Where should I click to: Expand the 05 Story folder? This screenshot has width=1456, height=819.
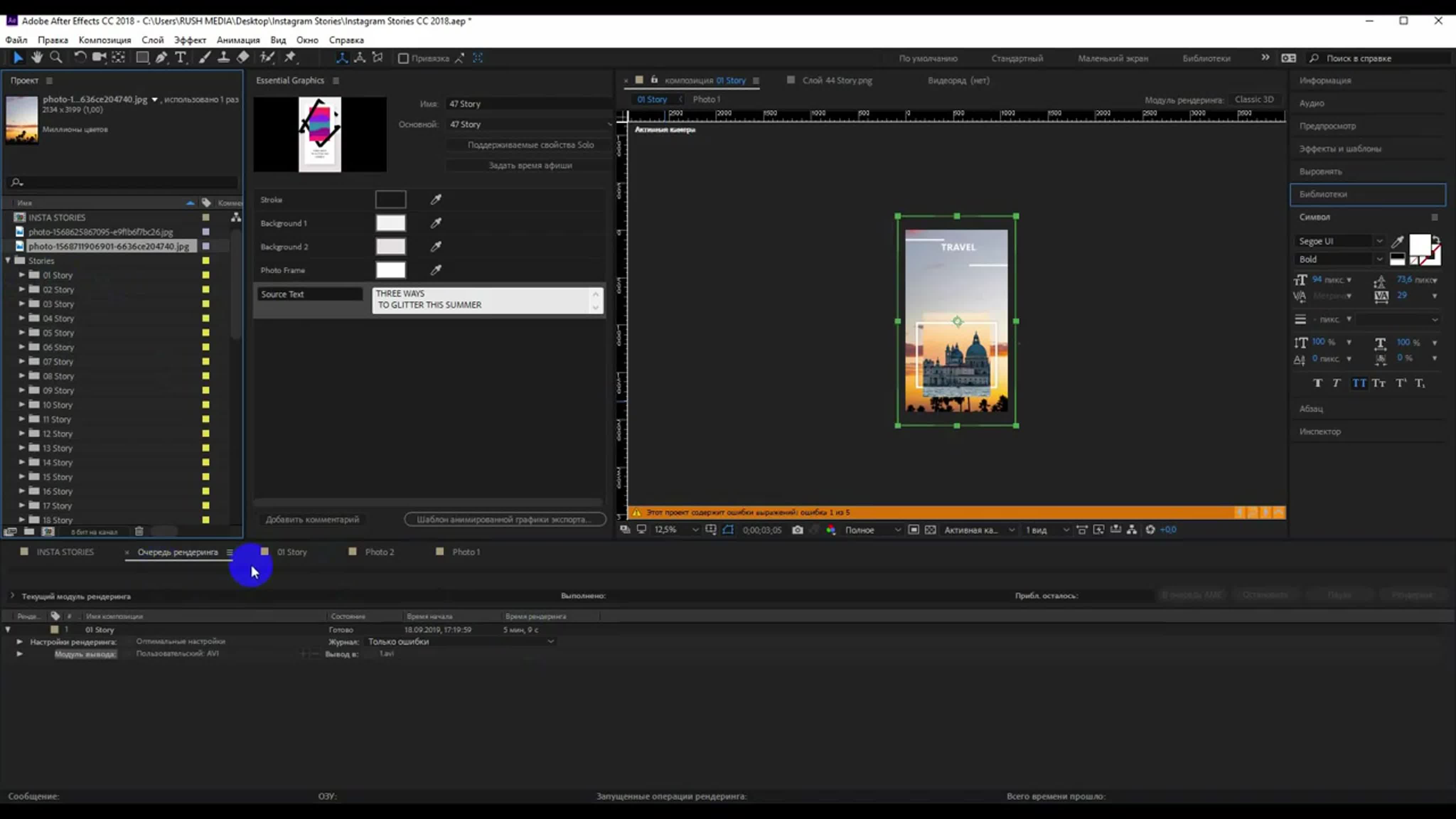pyautogui.click(x=21, y=332)
